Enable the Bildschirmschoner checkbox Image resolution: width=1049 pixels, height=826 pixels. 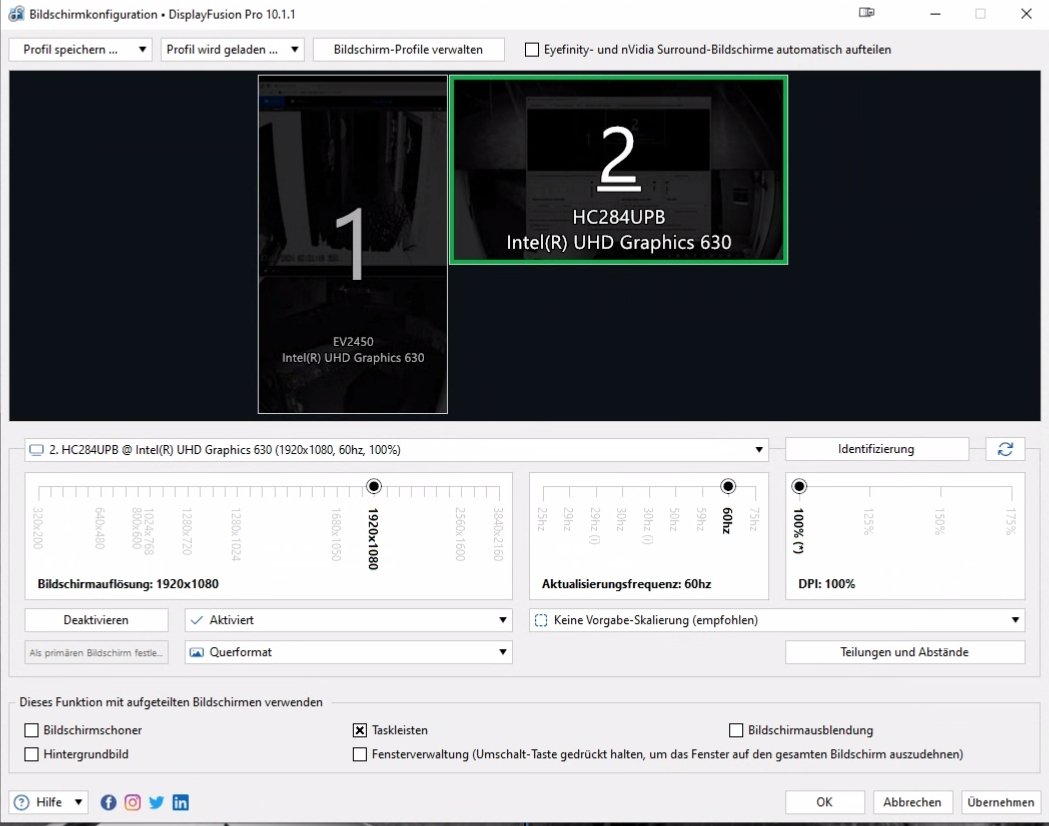click(31, 730)
